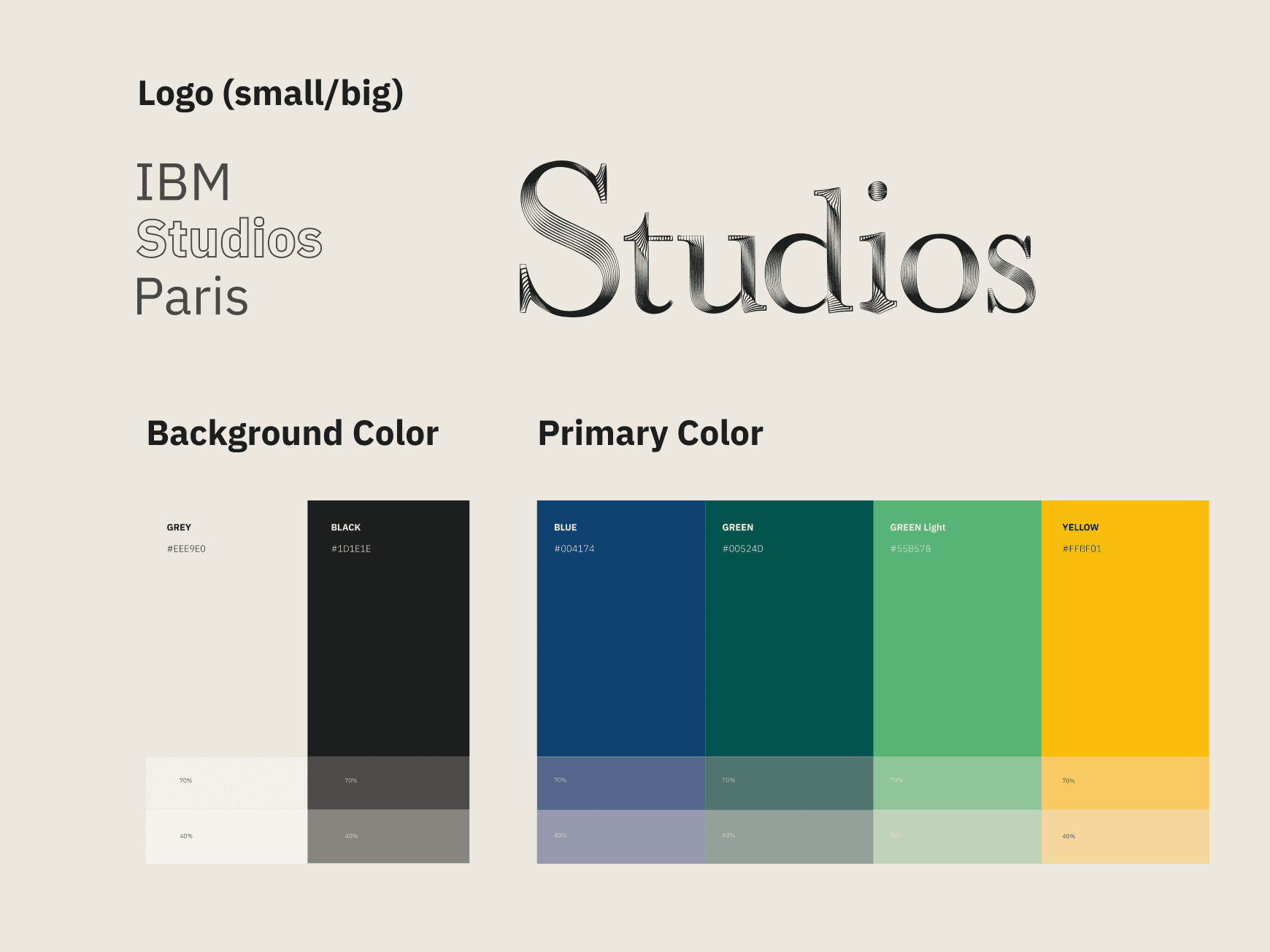The width and height of the screenshot is (1270, 952).
Task: Select the hex code "#FFBF01"
Action: tap(1082, 549)
